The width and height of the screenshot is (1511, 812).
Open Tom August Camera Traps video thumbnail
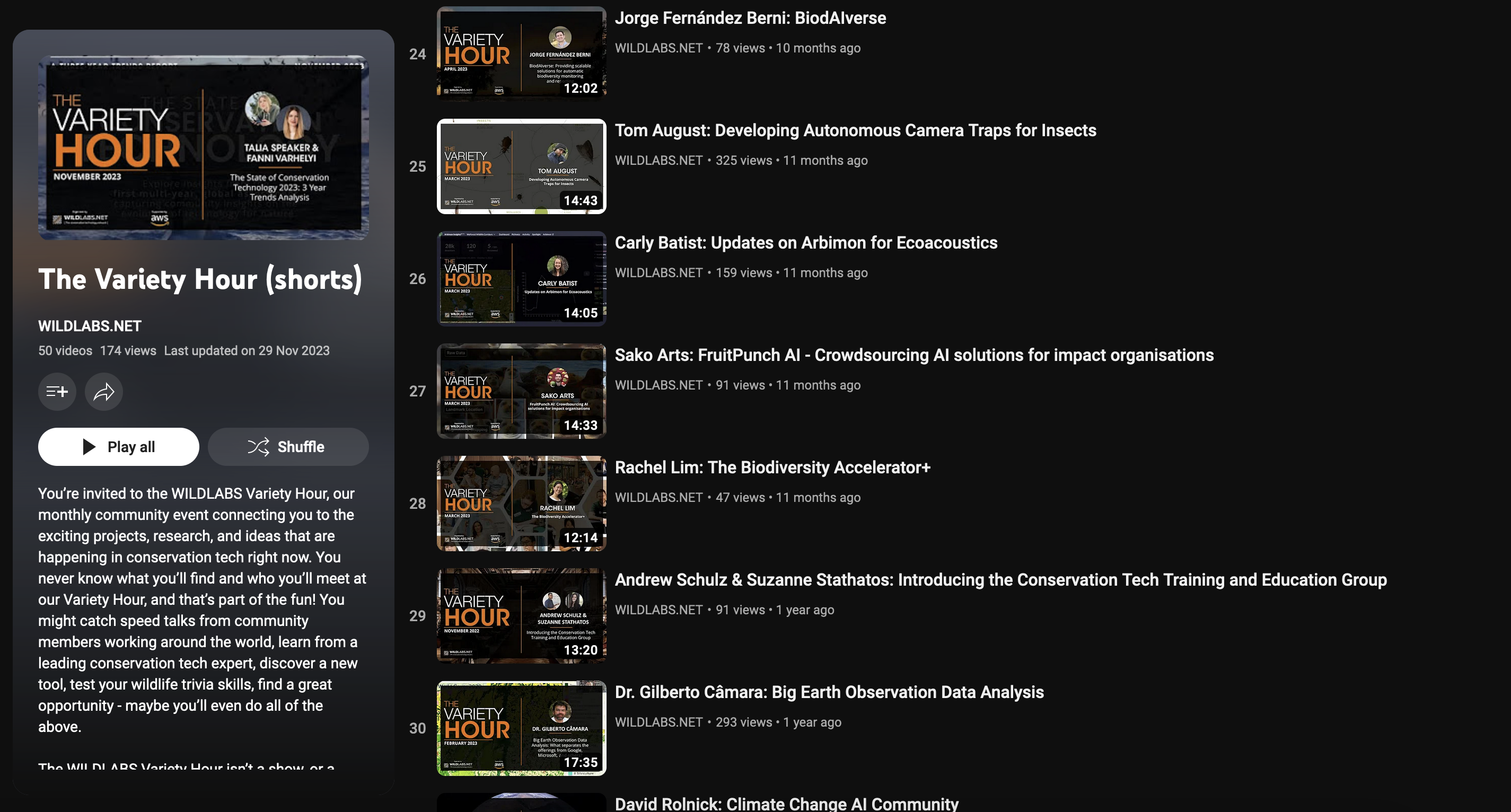[522, 166]
